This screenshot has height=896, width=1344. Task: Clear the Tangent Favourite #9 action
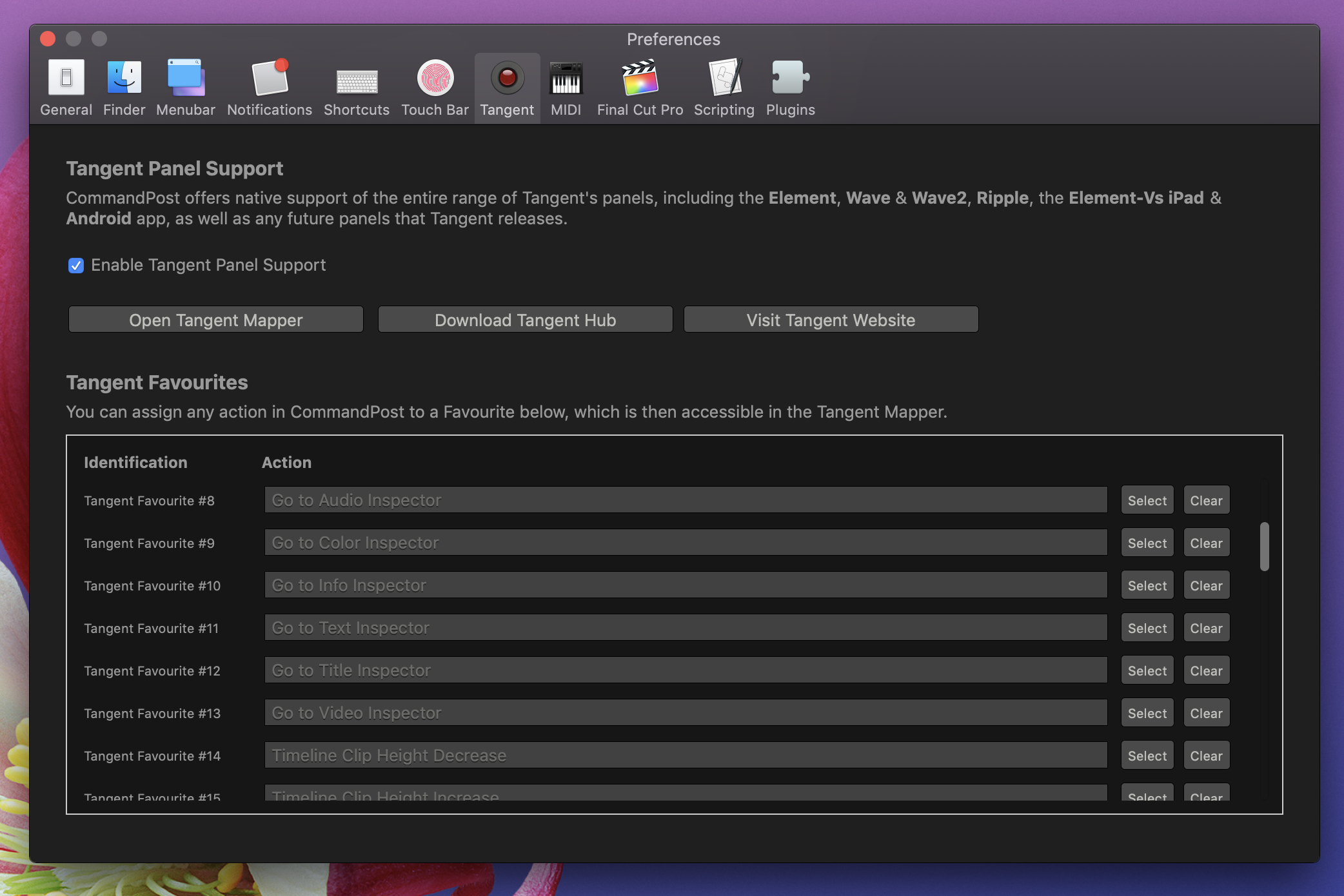(x=1206, y=542)
